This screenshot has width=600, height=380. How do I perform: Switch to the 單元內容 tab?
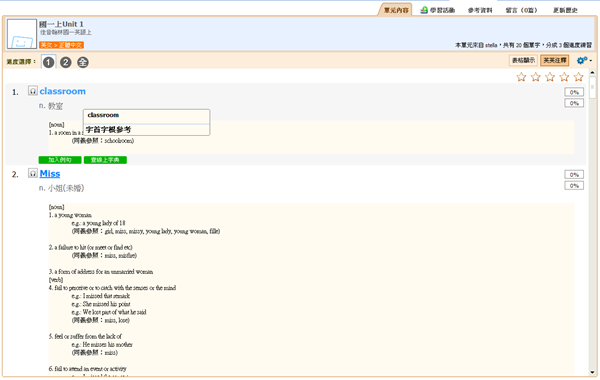point(396,10)
